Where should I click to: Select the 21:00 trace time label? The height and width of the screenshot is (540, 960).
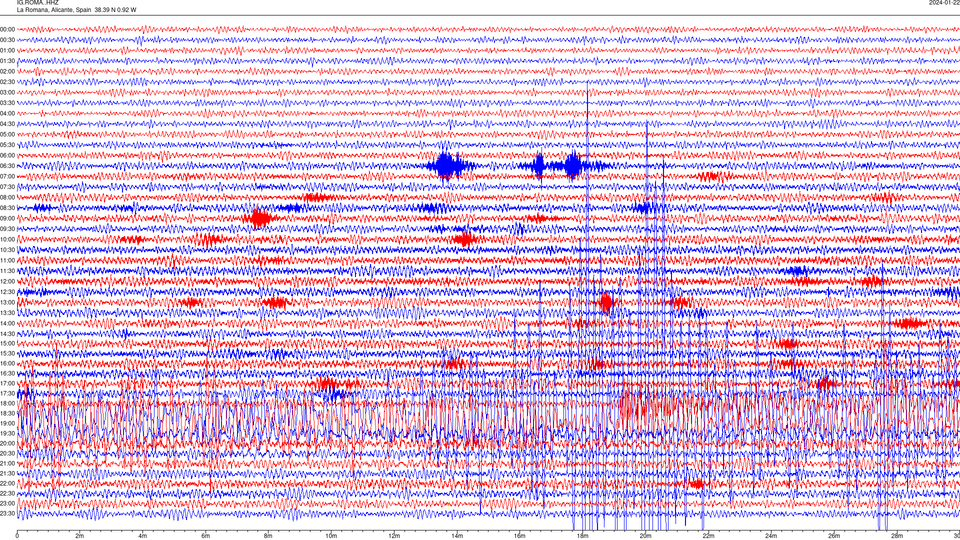pos(7,463)
